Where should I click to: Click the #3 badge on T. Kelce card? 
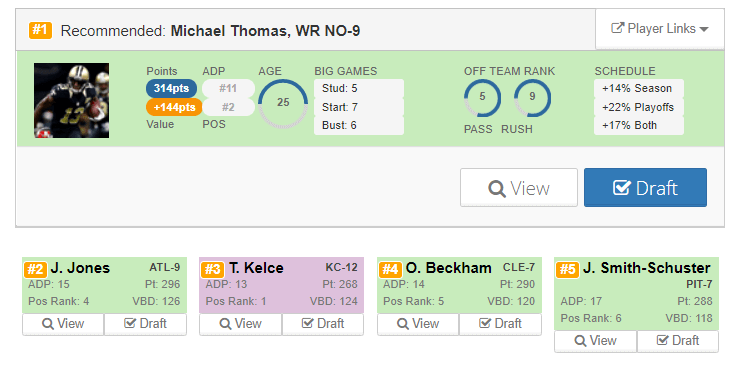click(212, 269)
